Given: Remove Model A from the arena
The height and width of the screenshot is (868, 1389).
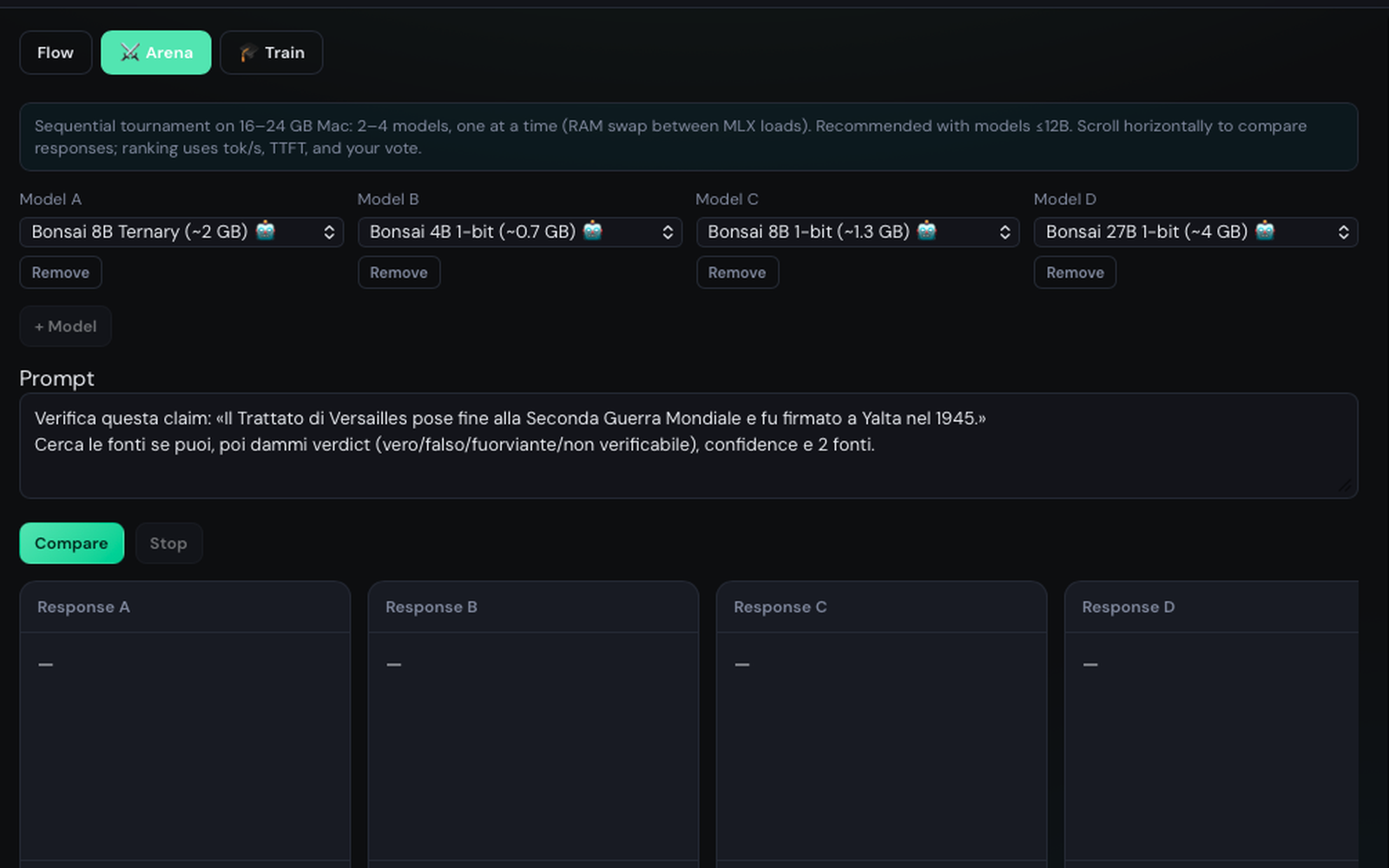Looking at the screenshot, I should tap(61, 273).
